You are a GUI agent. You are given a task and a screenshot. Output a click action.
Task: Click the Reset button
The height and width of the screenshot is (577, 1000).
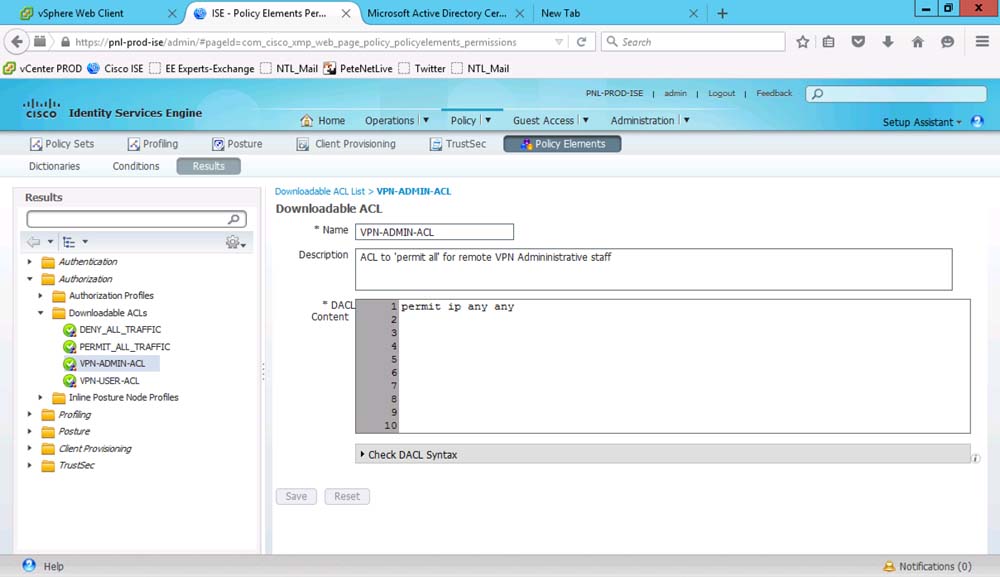coord(347,497)
